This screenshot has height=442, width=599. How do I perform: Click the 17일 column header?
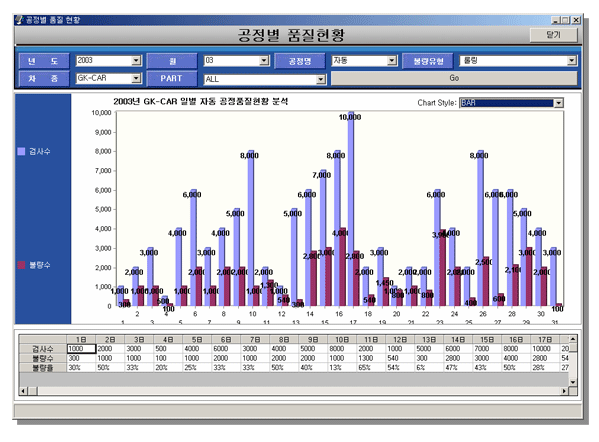[x=545, y=339]
